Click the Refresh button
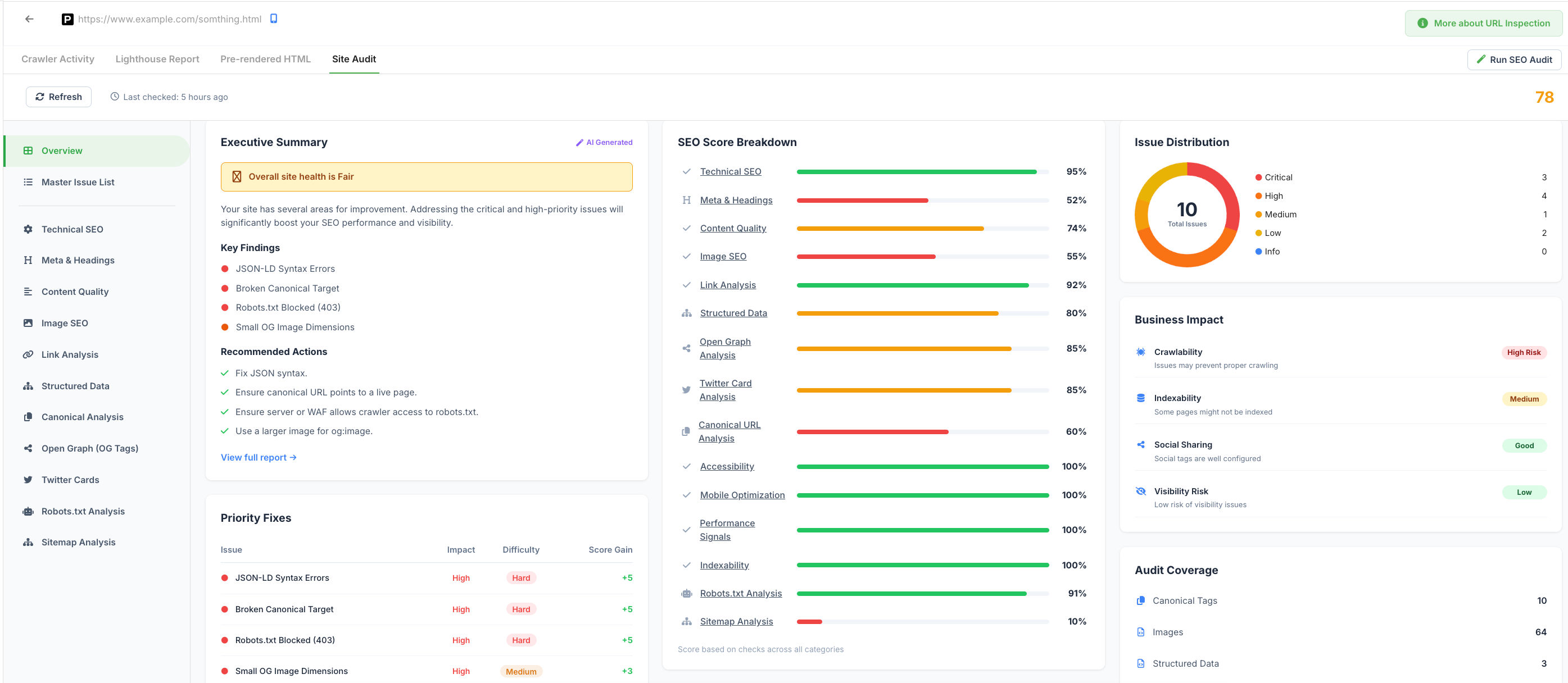This screenshot has height=683, width=1568. [58, 97]
